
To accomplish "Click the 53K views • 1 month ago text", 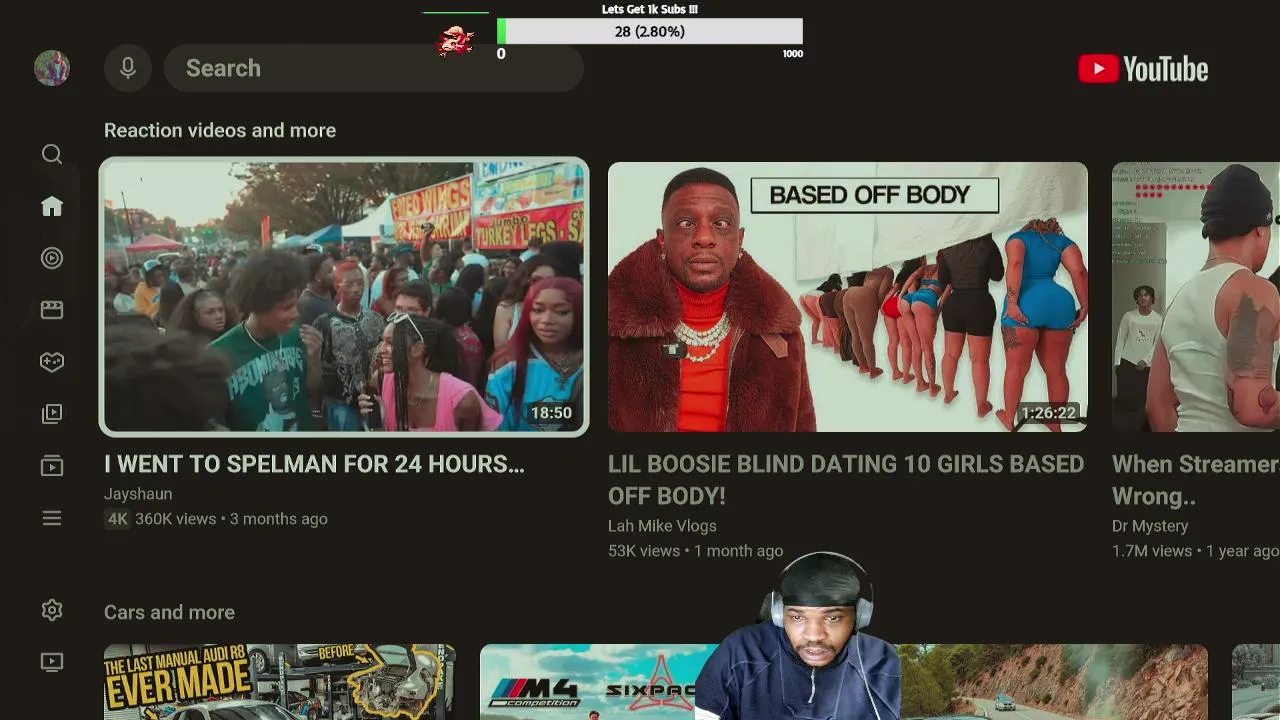I will click(x=695, y=551).
